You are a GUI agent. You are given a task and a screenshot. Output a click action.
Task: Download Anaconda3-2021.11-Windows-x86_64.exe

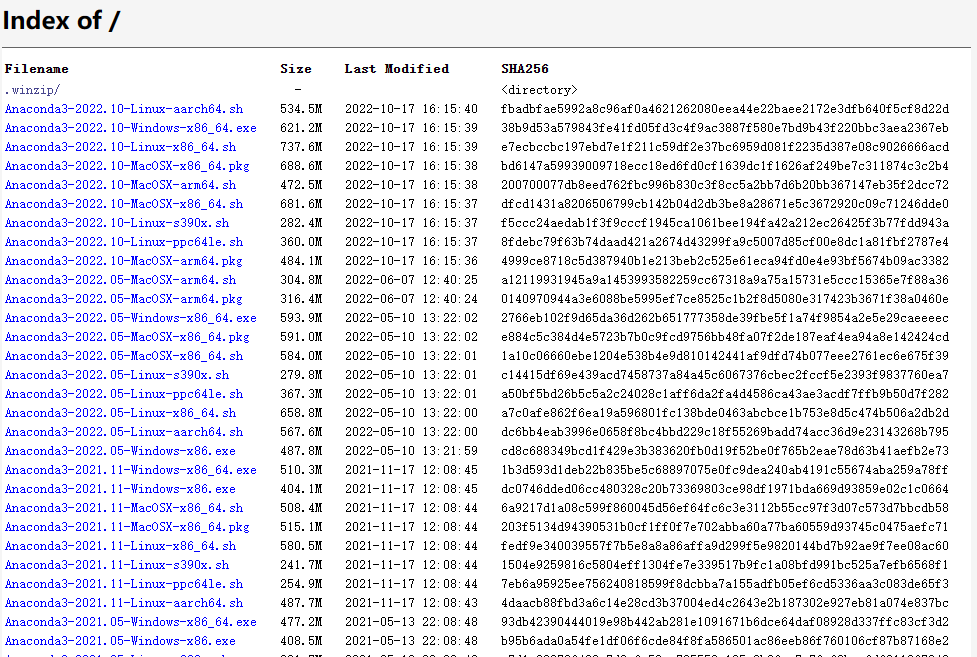pyautogui.click(x=131, y=470)
